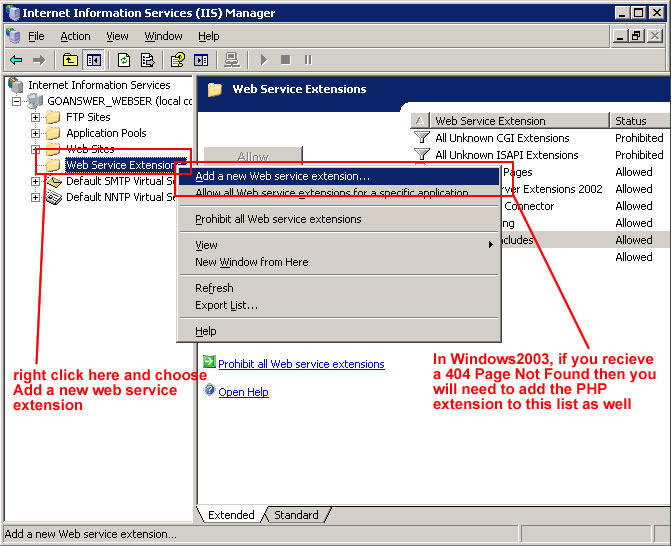Click the Web Service Extensions header folder icon
This screenshot has height=546, width=671.
pos(214,89)
